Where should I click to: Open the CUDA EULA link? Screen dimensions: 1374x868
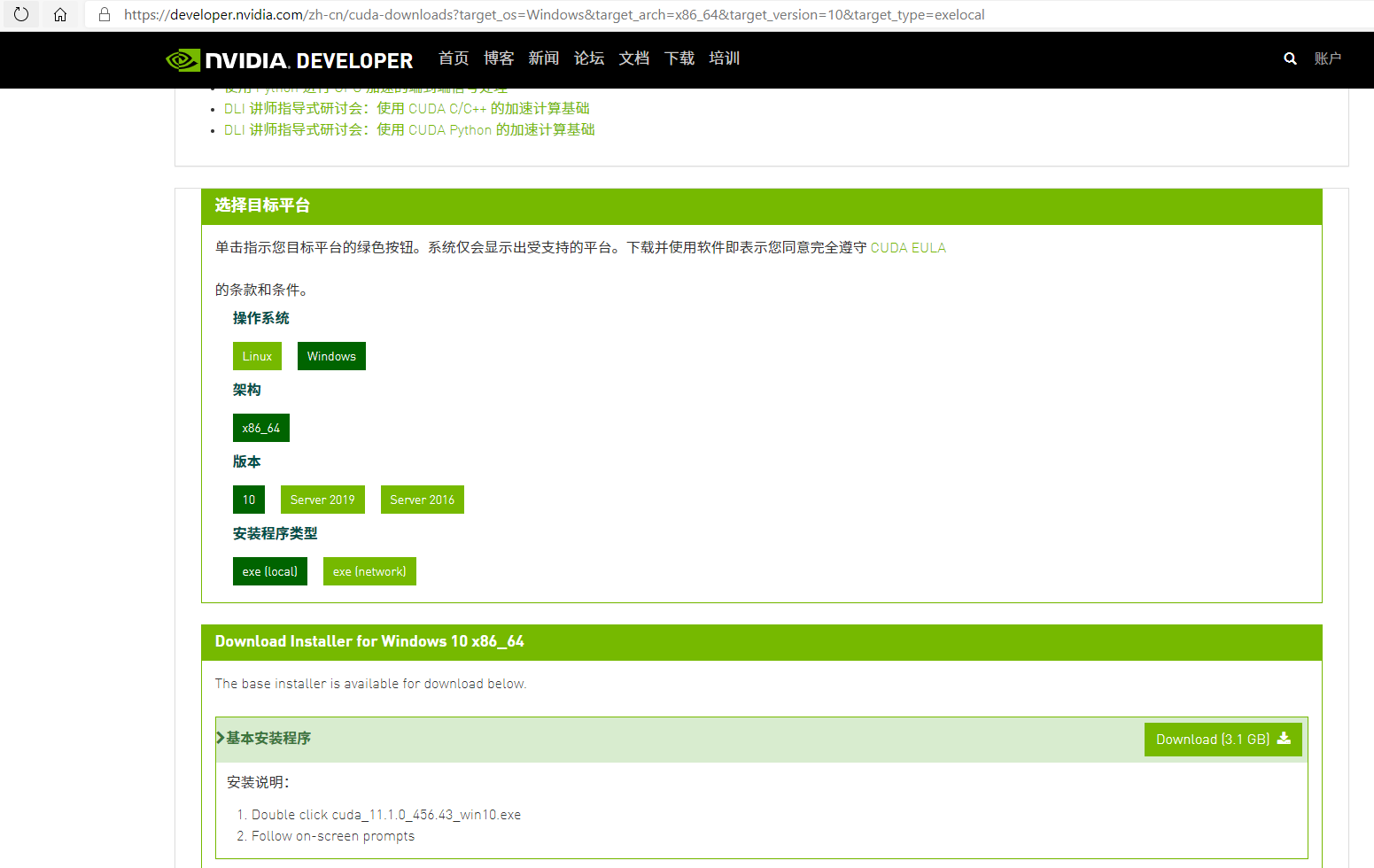point(908,248)
